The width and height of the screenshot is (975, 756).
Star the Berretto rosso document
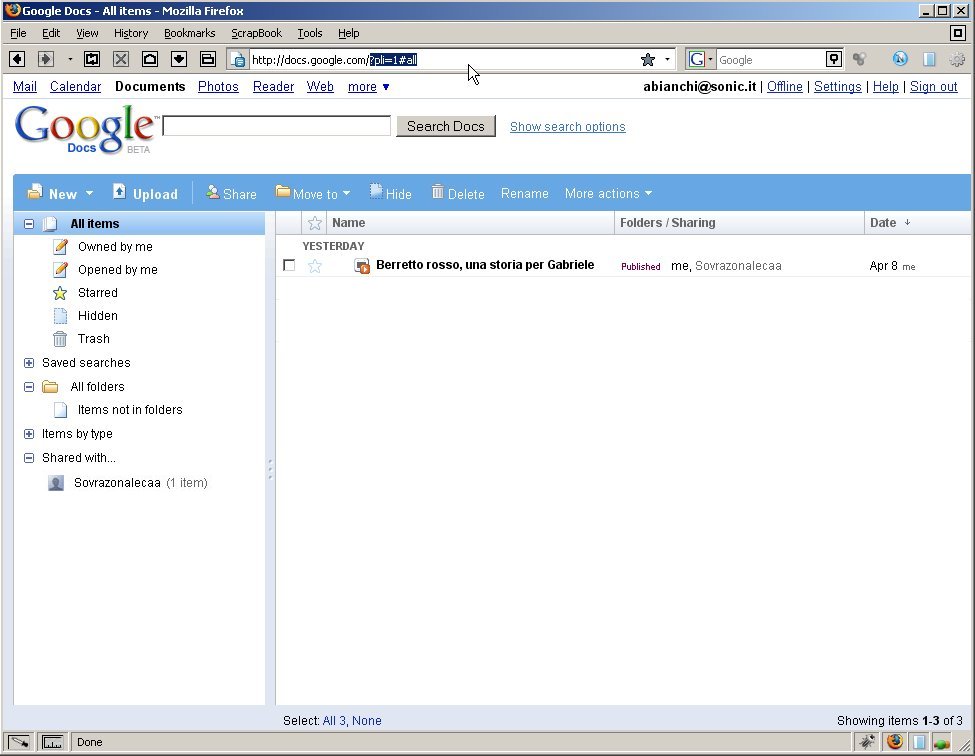click(315, 266)
